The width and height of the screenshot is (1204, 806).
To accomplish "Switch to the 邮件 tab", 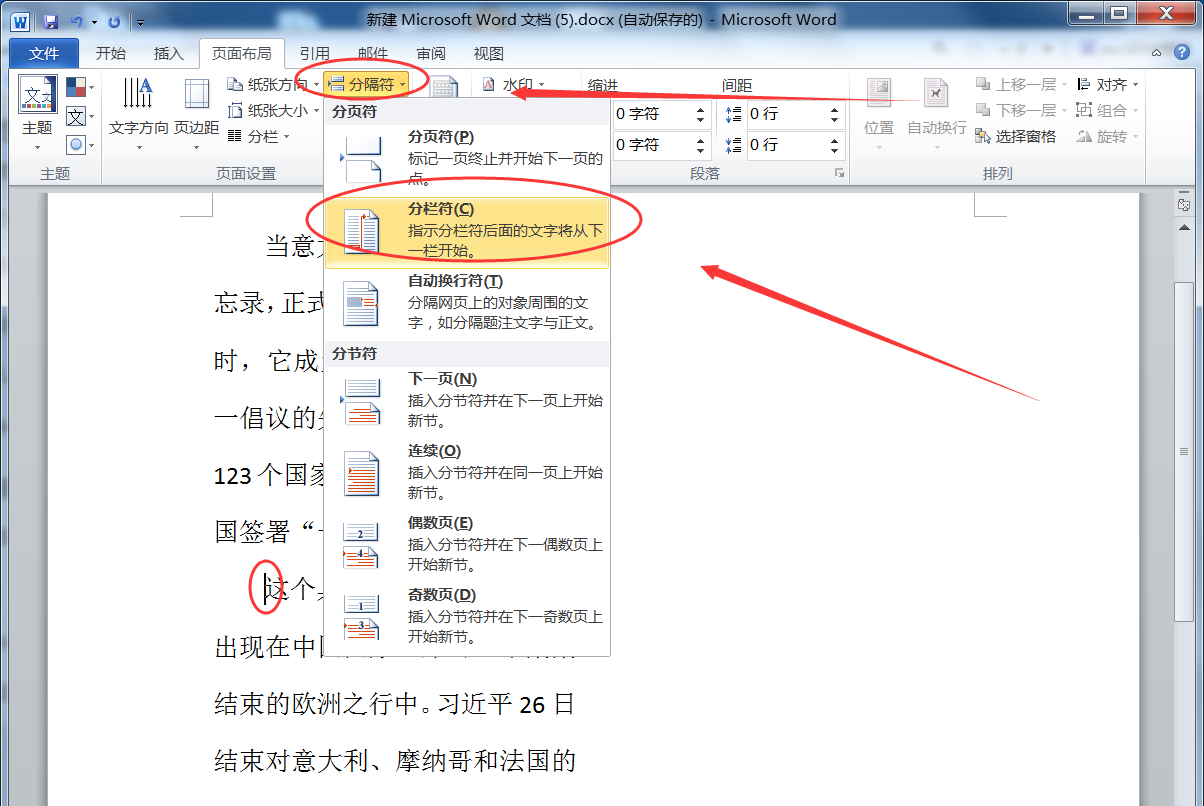I will [373, 54].
